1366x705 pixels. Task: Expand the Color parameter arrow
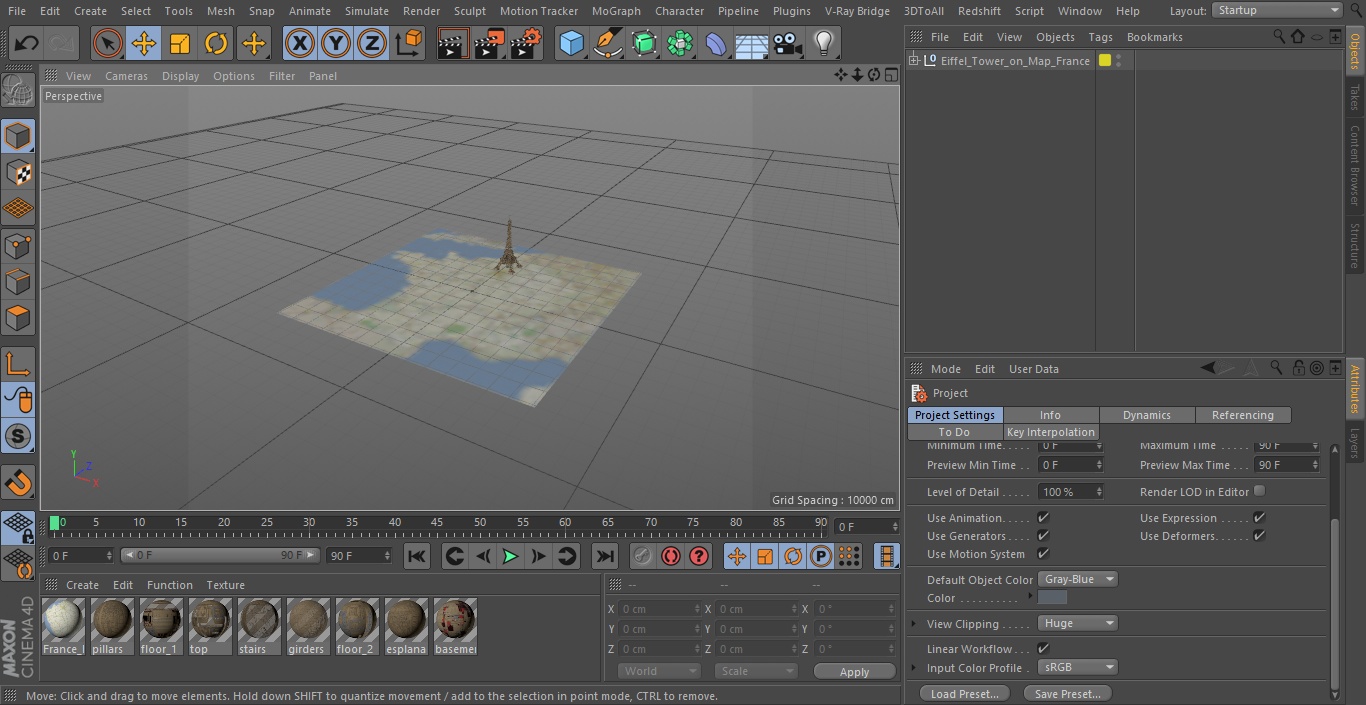tap(1030, 597)
